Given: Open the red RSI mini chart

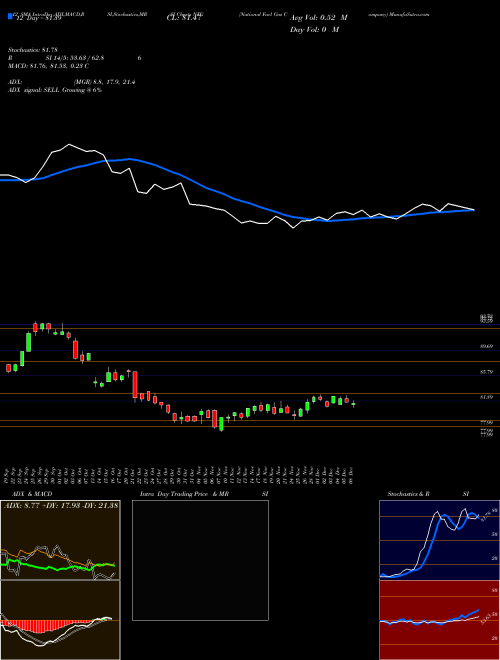Looking at the screenshot, I should pyautogui.click(x=439, y=620).
